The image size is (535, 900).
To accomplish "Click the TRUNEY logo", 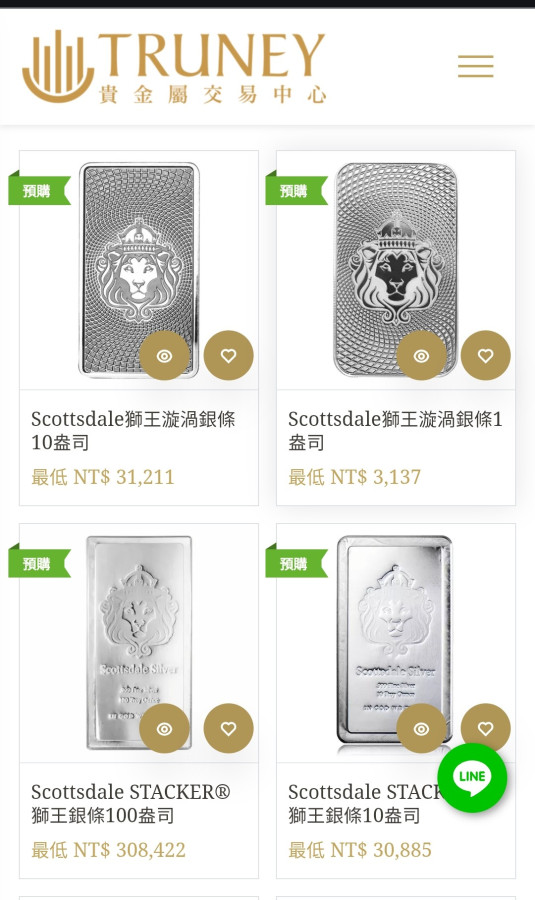I will click(x=175, y=67).
